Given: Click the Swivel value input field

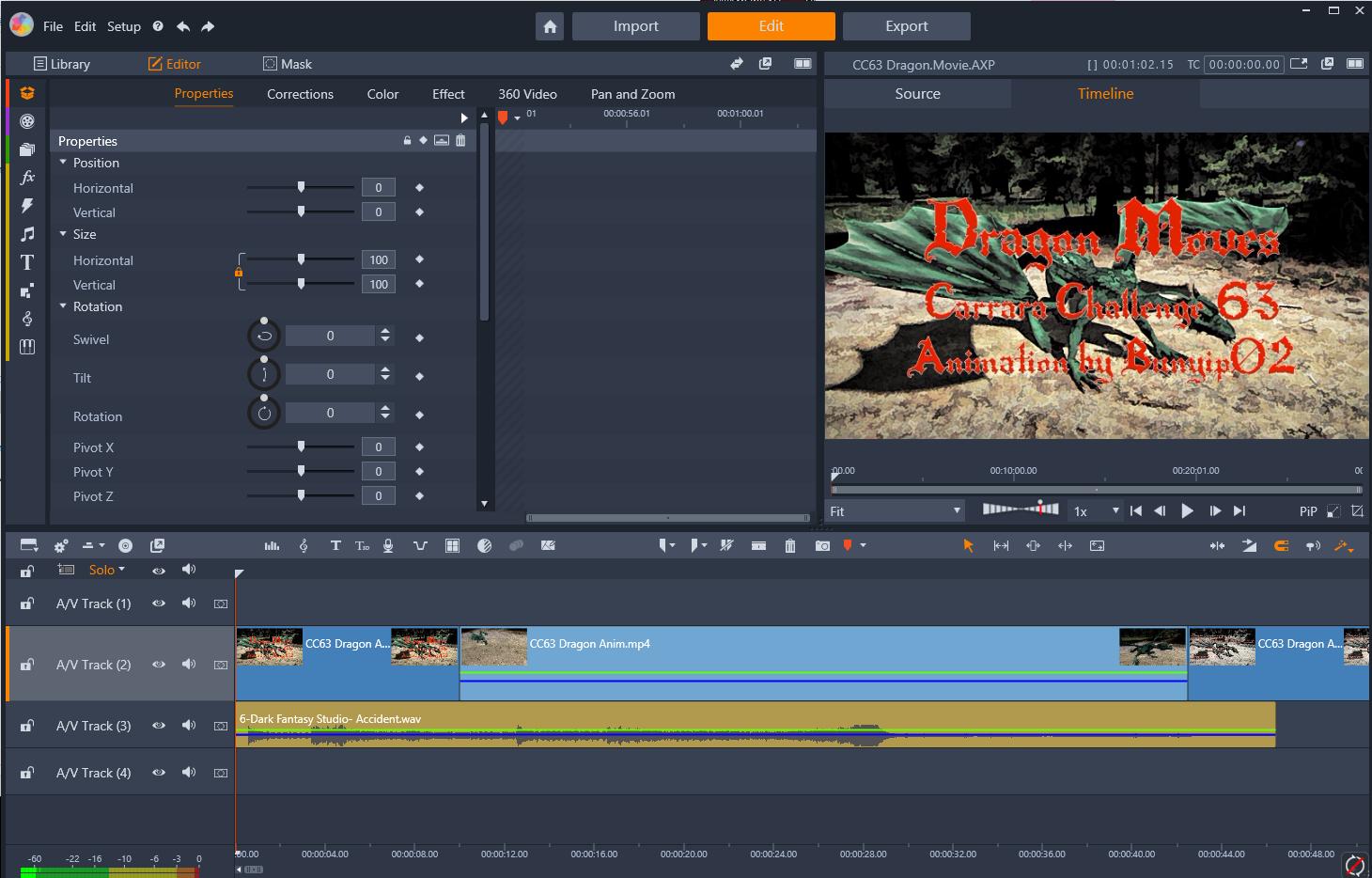Looking at the screenshot, I should 330,336.
